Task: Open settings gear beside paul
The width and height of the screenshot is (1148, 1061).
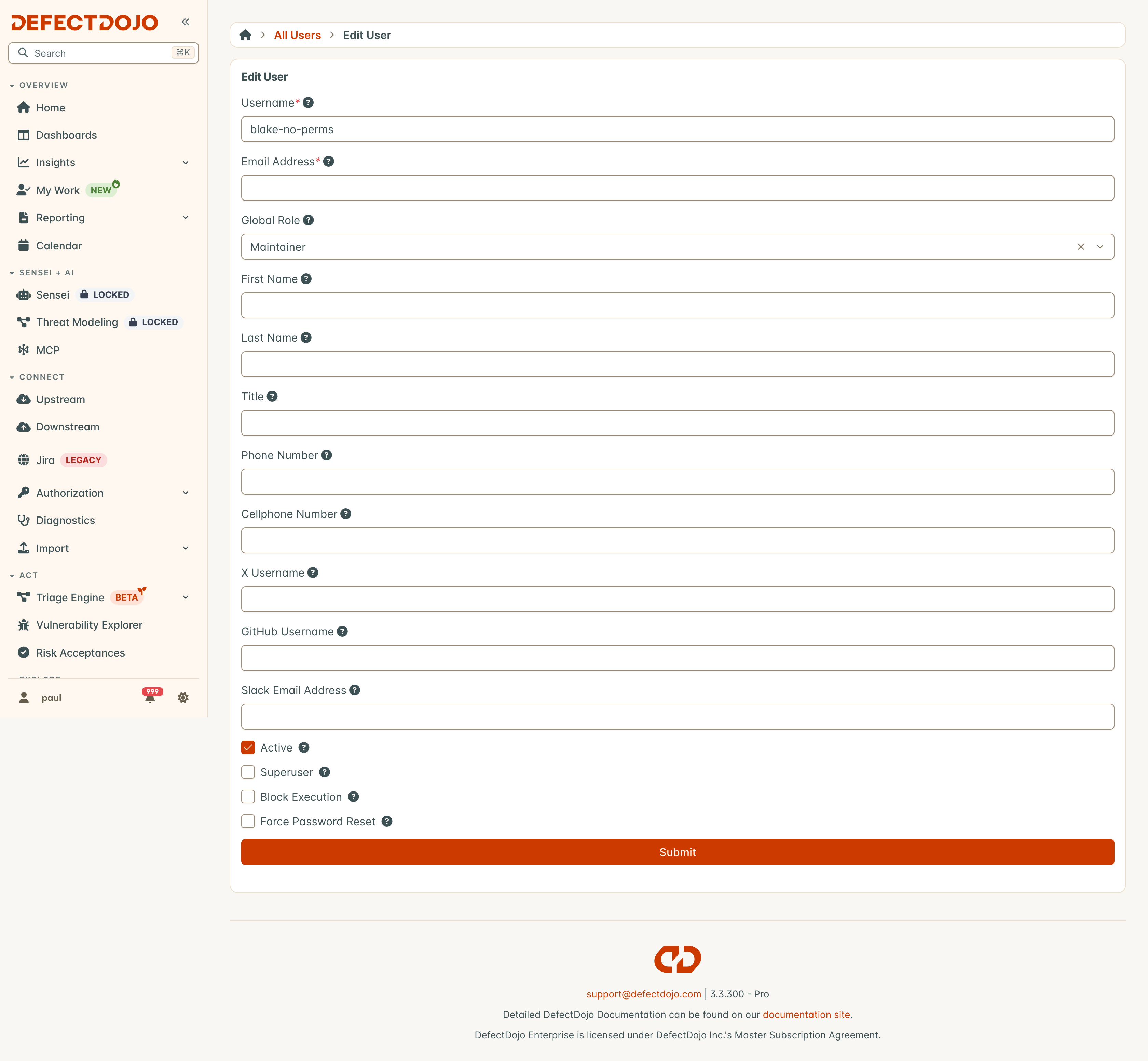Action: coord(183,698)
